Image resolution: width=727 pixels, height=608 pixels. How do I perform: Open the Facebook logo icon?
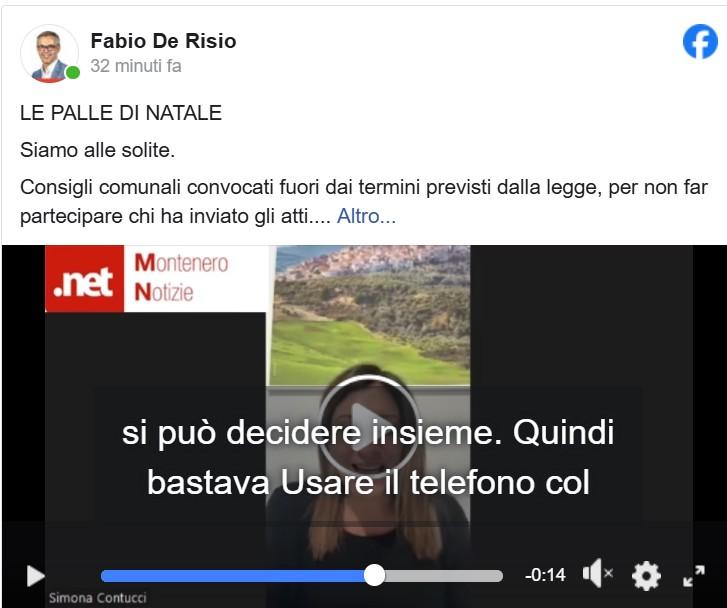click(700, 41)
